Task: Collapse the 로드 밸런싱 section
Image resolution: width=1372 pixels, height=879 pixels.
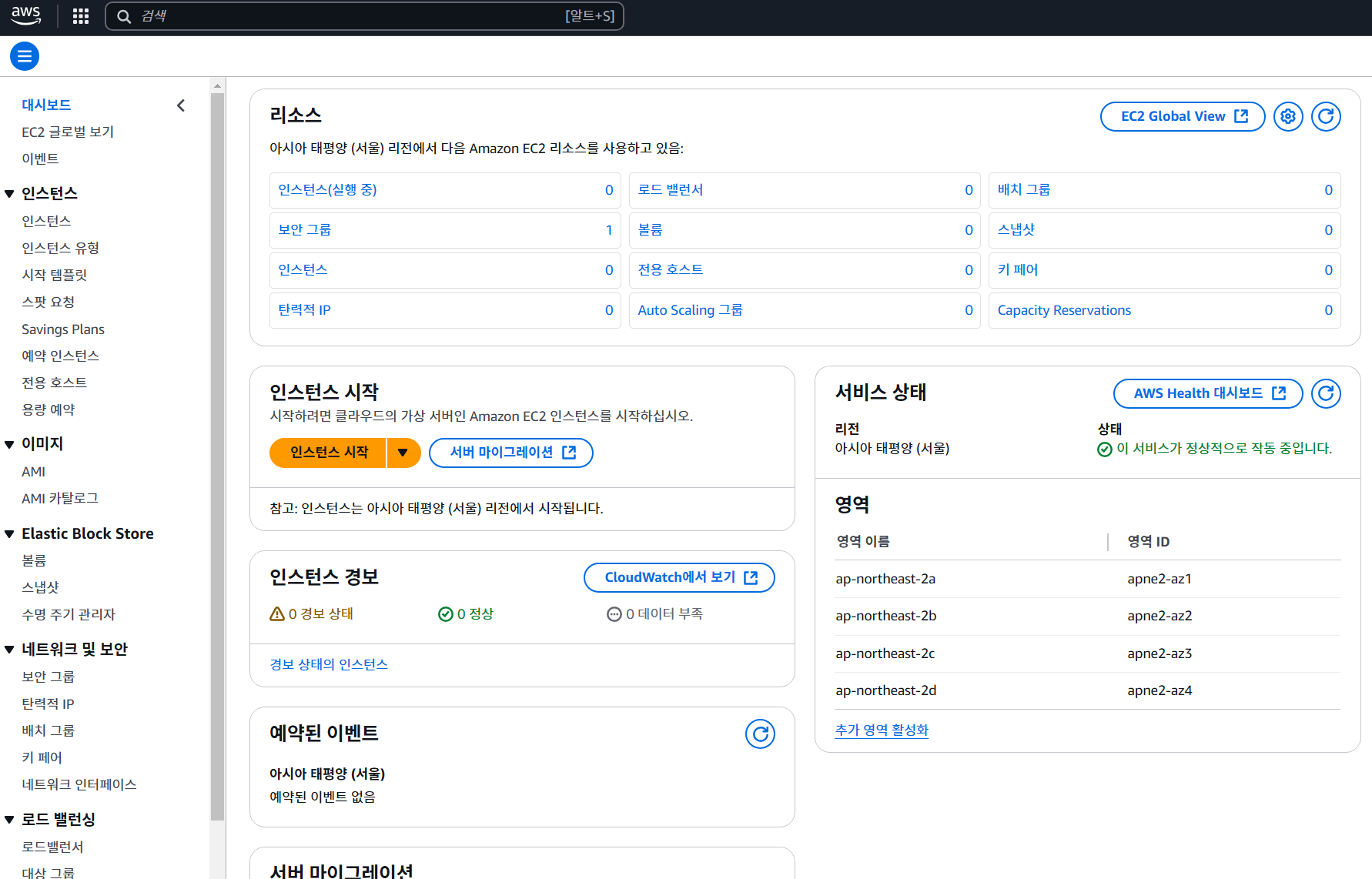Action: [x=10, y=819]
